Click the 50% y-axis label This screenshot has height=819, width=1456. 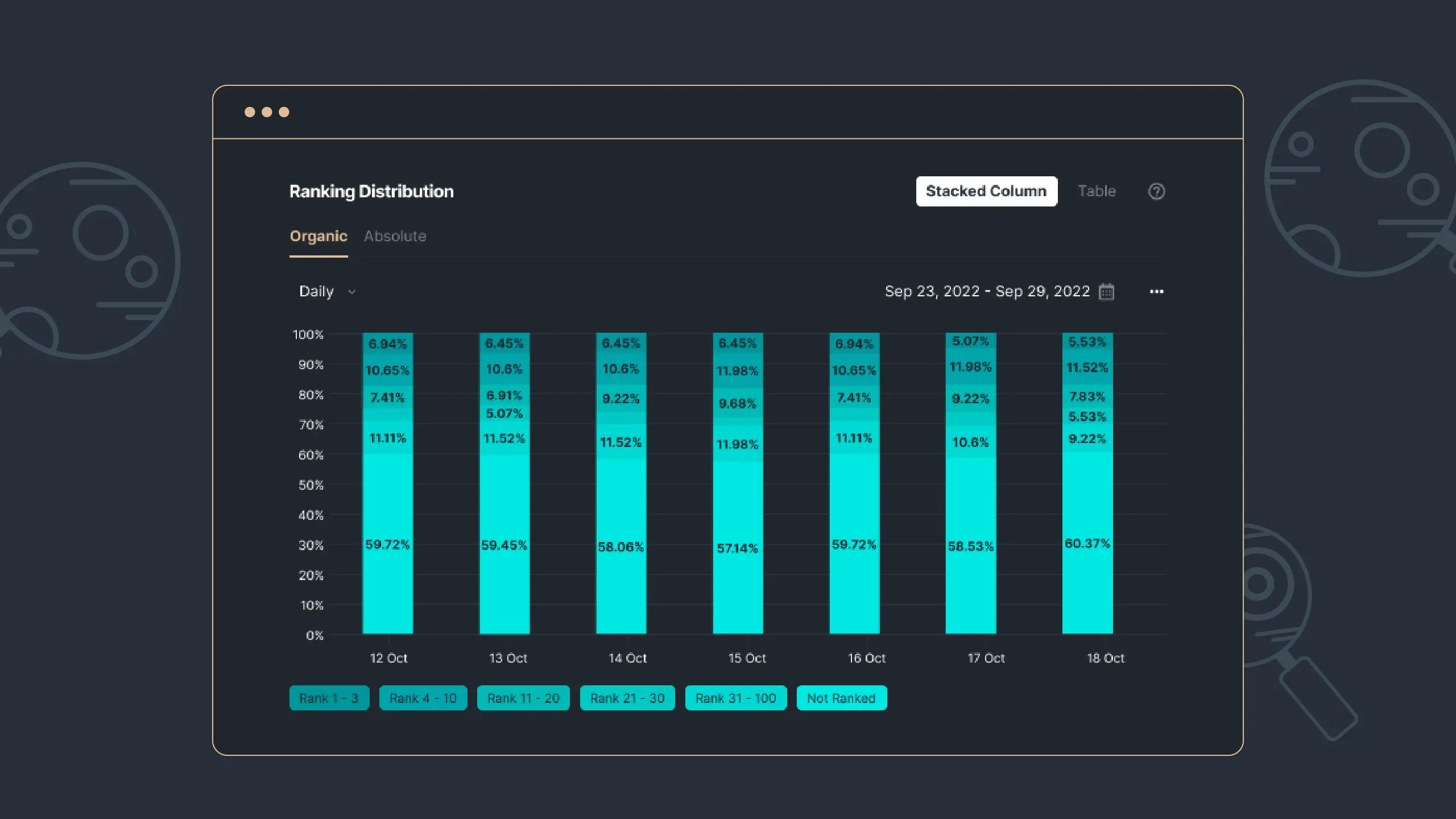pos(311,485)
